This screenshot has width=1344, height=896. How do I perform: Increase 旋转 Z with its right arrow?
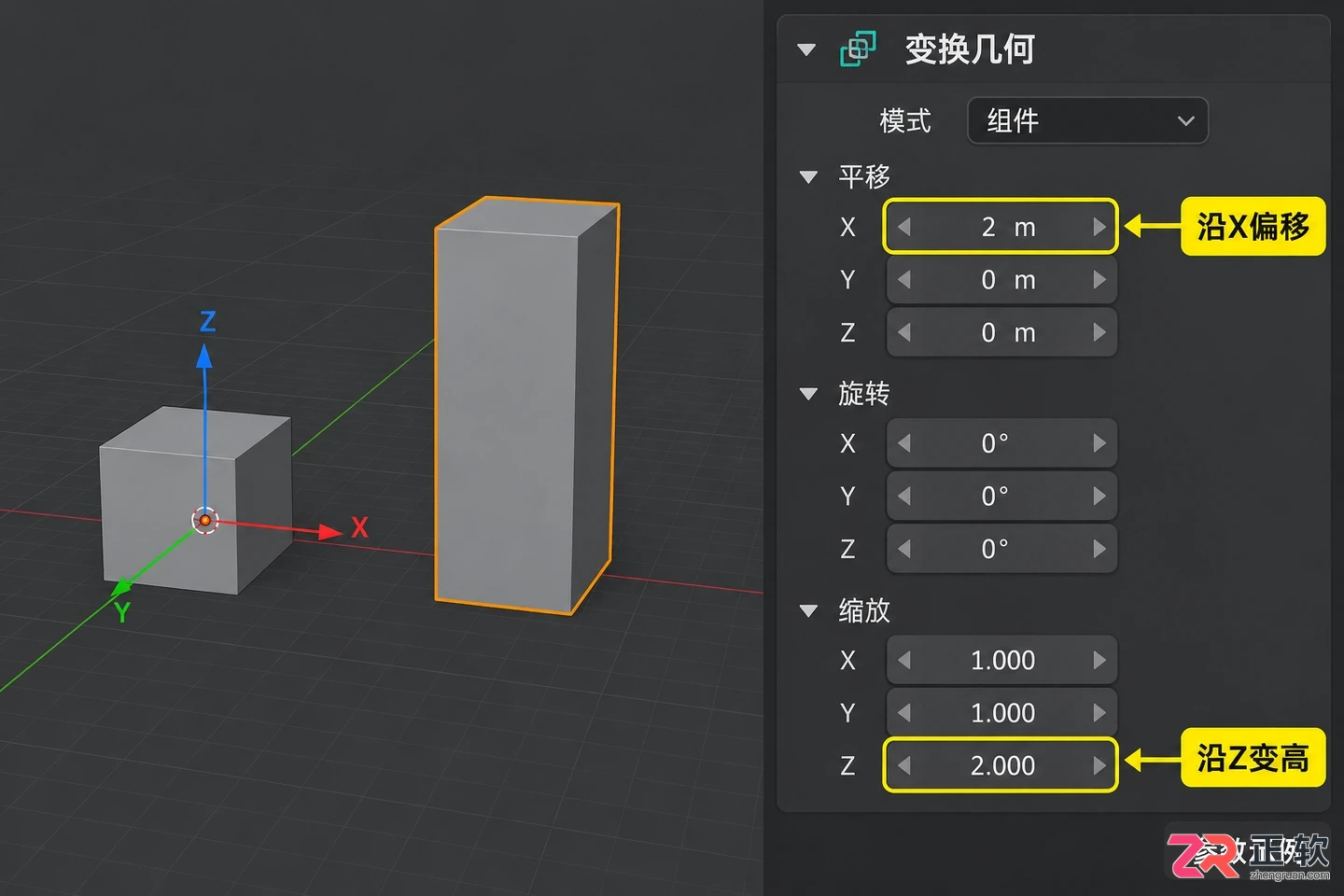pyautogui.click(x=1099, y=549)
